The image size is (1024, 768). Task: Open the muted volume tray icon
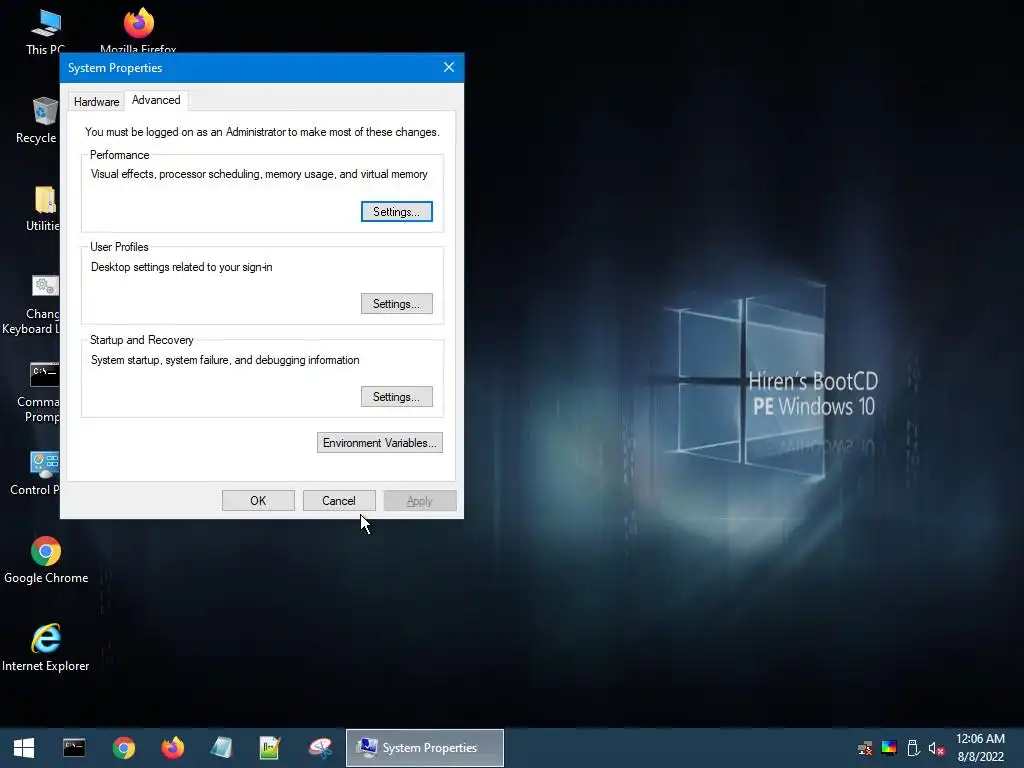936,748
